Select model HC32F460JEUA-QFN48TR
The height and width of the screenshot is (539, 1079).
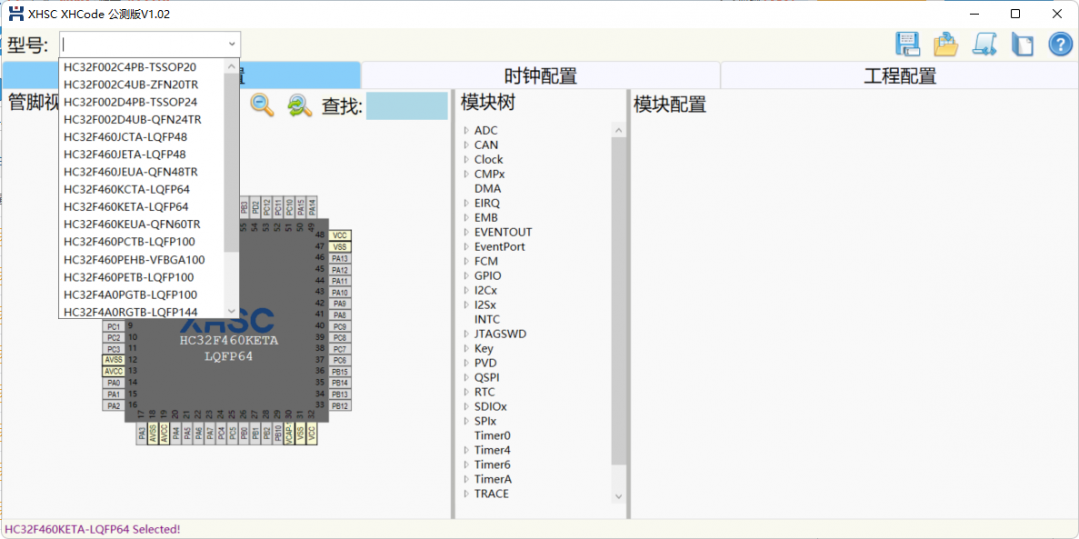(131, 171)
